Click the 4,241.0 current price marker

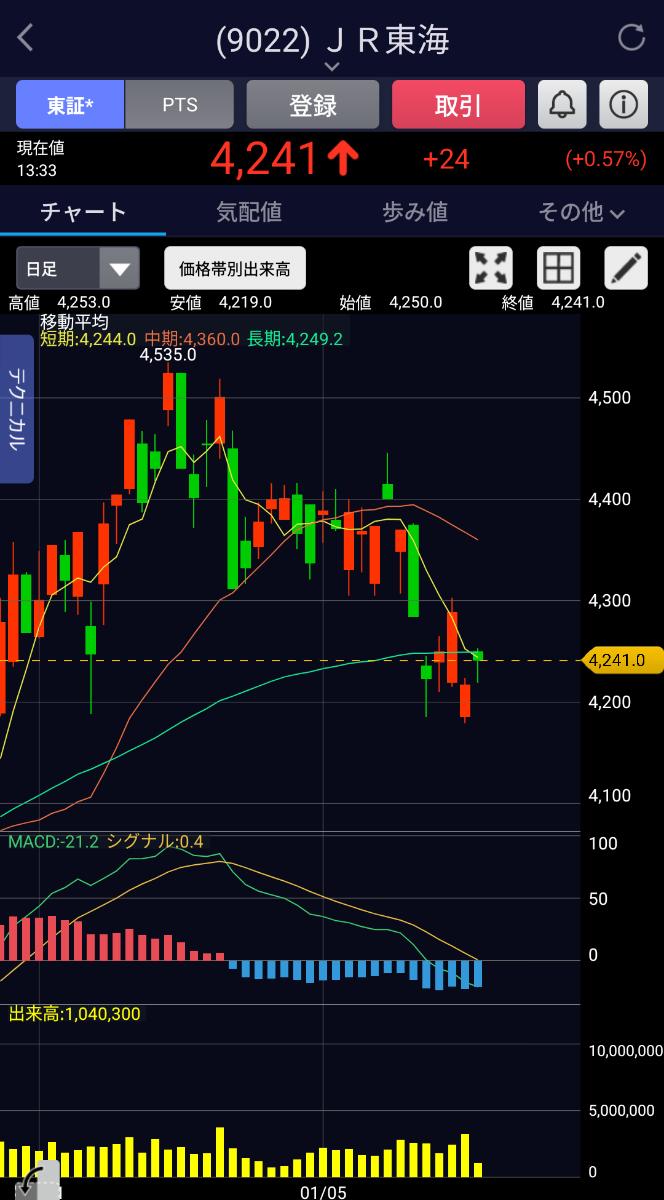point(624,660)
